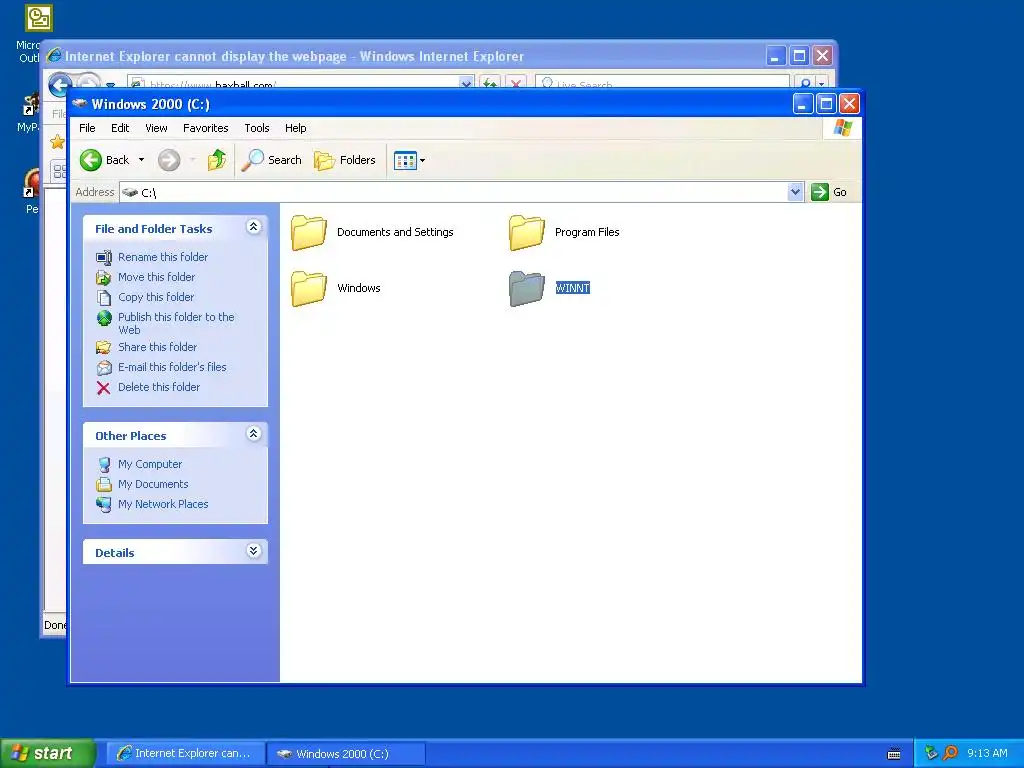Click the drive icon in Windows 2000 title bar
1024x768 pixels.
pos(80,103)
